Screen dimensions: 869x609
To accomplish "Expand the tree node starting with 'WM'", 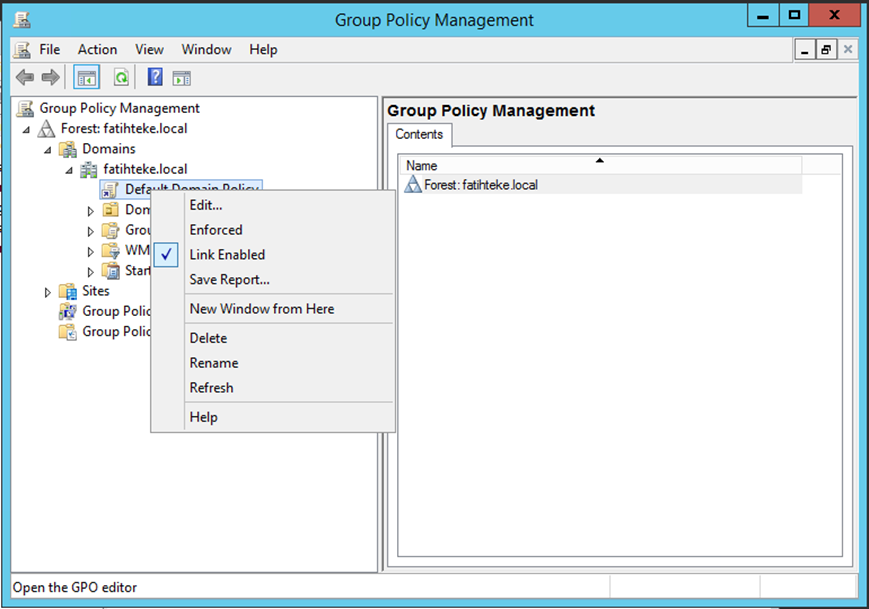I will (91, 252).
